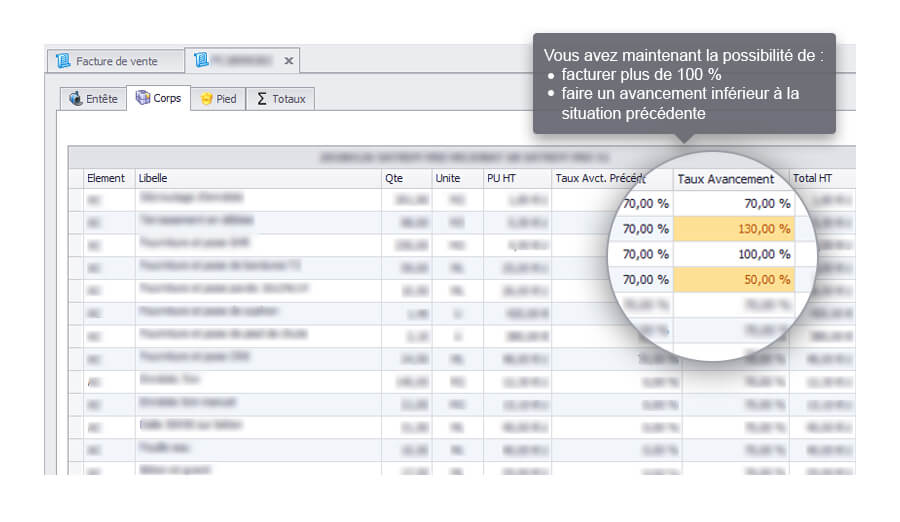The height and width of the screenshot is (522, 900).
Task: Click the document icon on the second open tab
Action: 201,61
